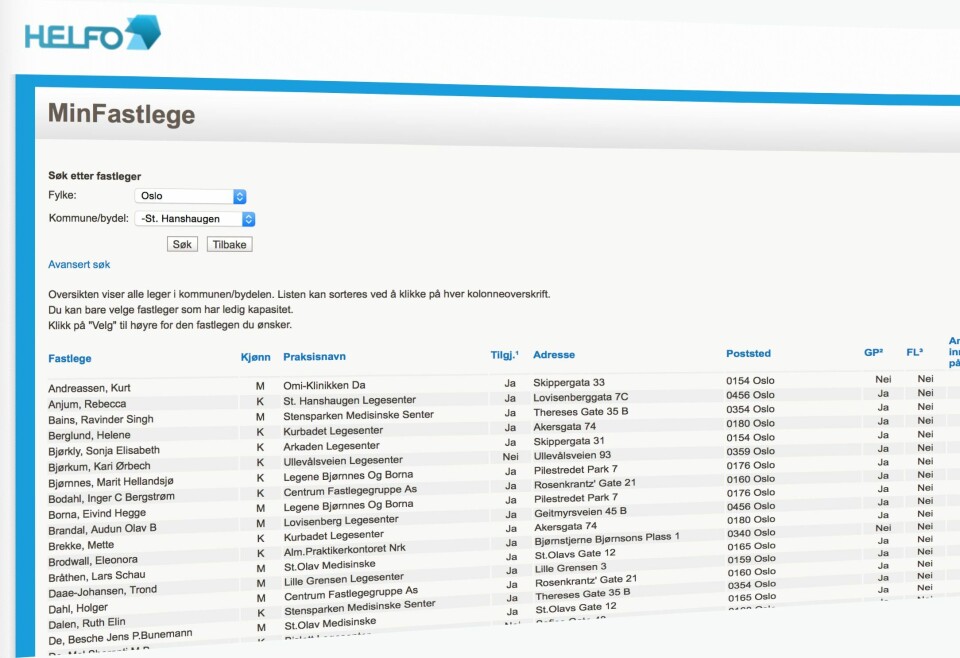
Task: Click the MinFastlege page heading
Action: (x=121, y=114)
